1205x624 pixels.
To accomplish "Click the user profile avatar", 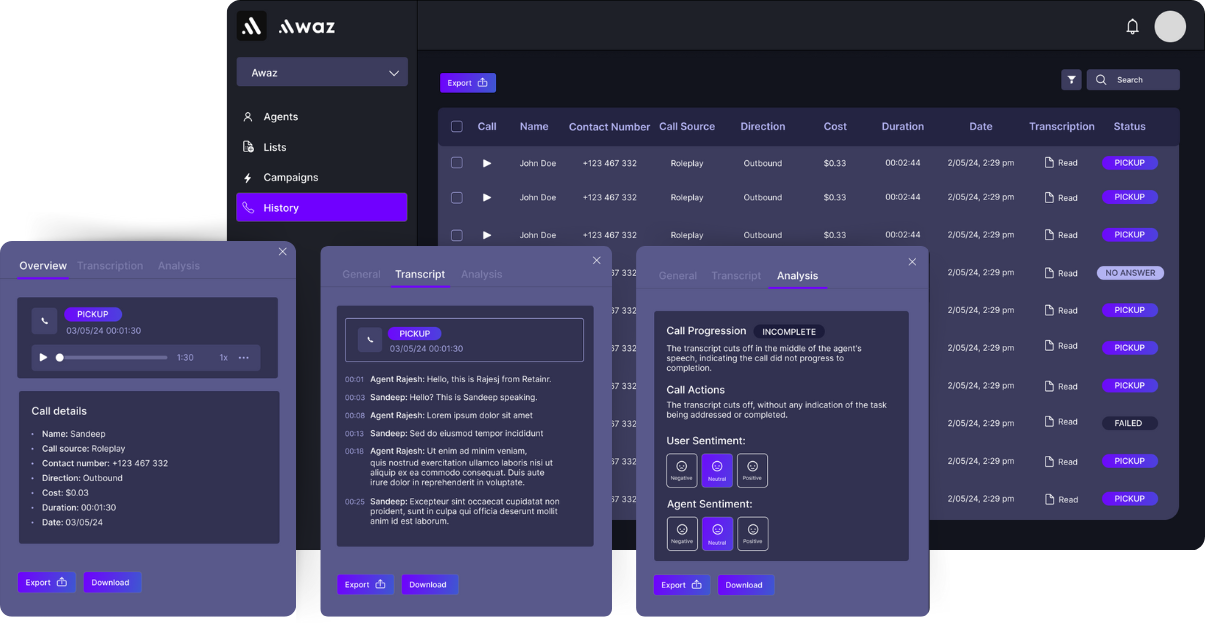I will click(1169, 27).
